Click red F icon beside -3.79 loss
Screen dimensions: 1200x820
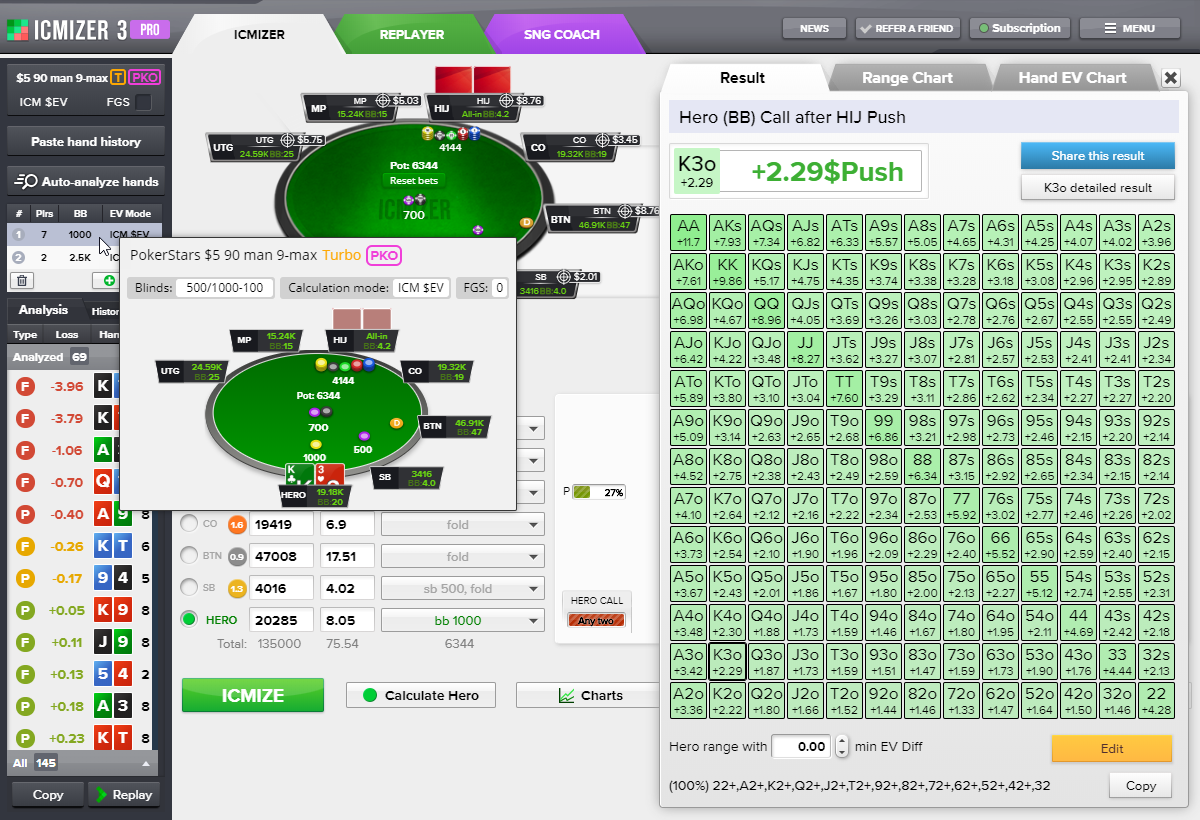tap(28, 419)
